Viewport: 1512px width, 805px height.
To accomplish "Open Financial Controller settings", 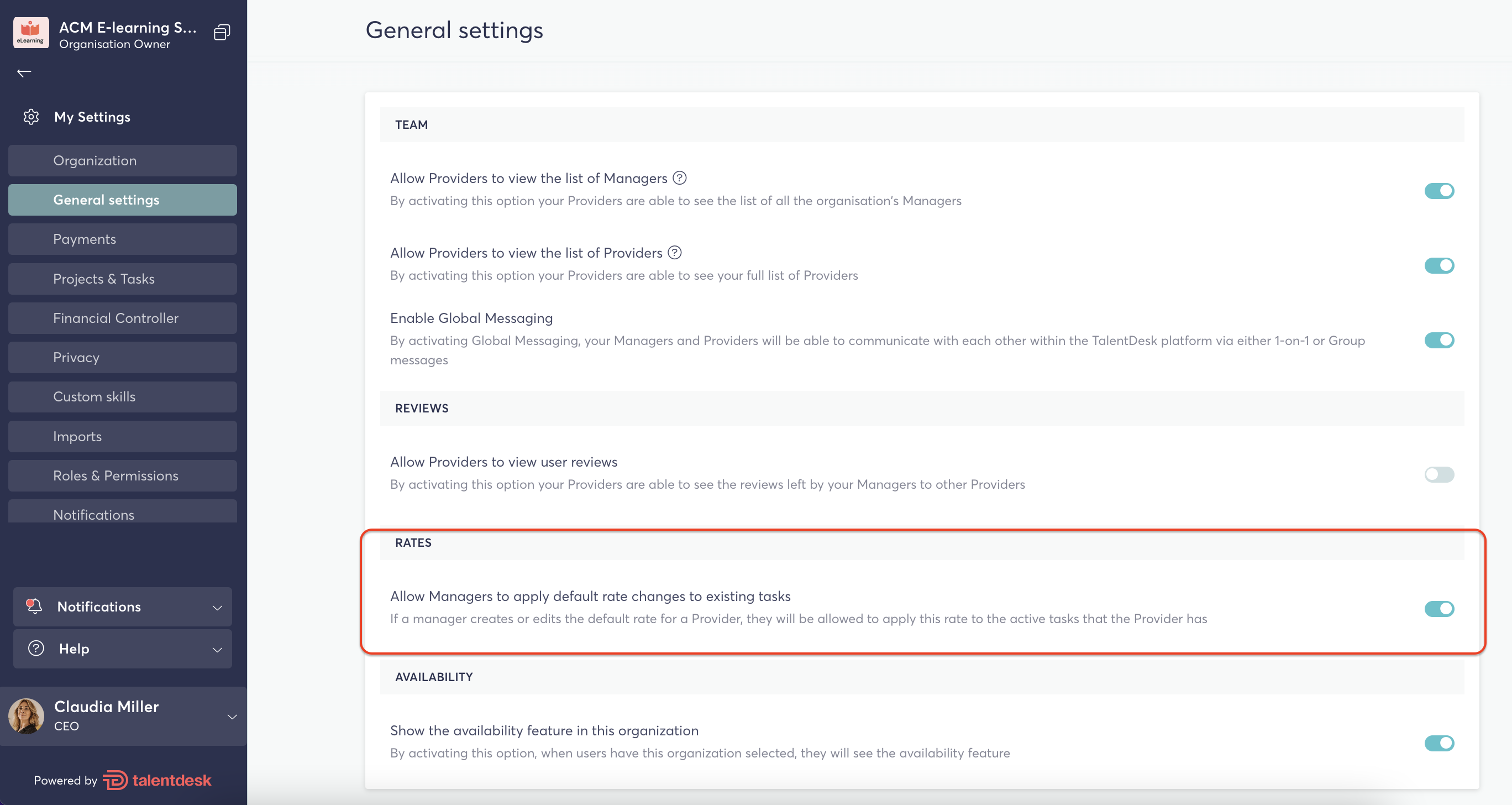I will [123, 318].
